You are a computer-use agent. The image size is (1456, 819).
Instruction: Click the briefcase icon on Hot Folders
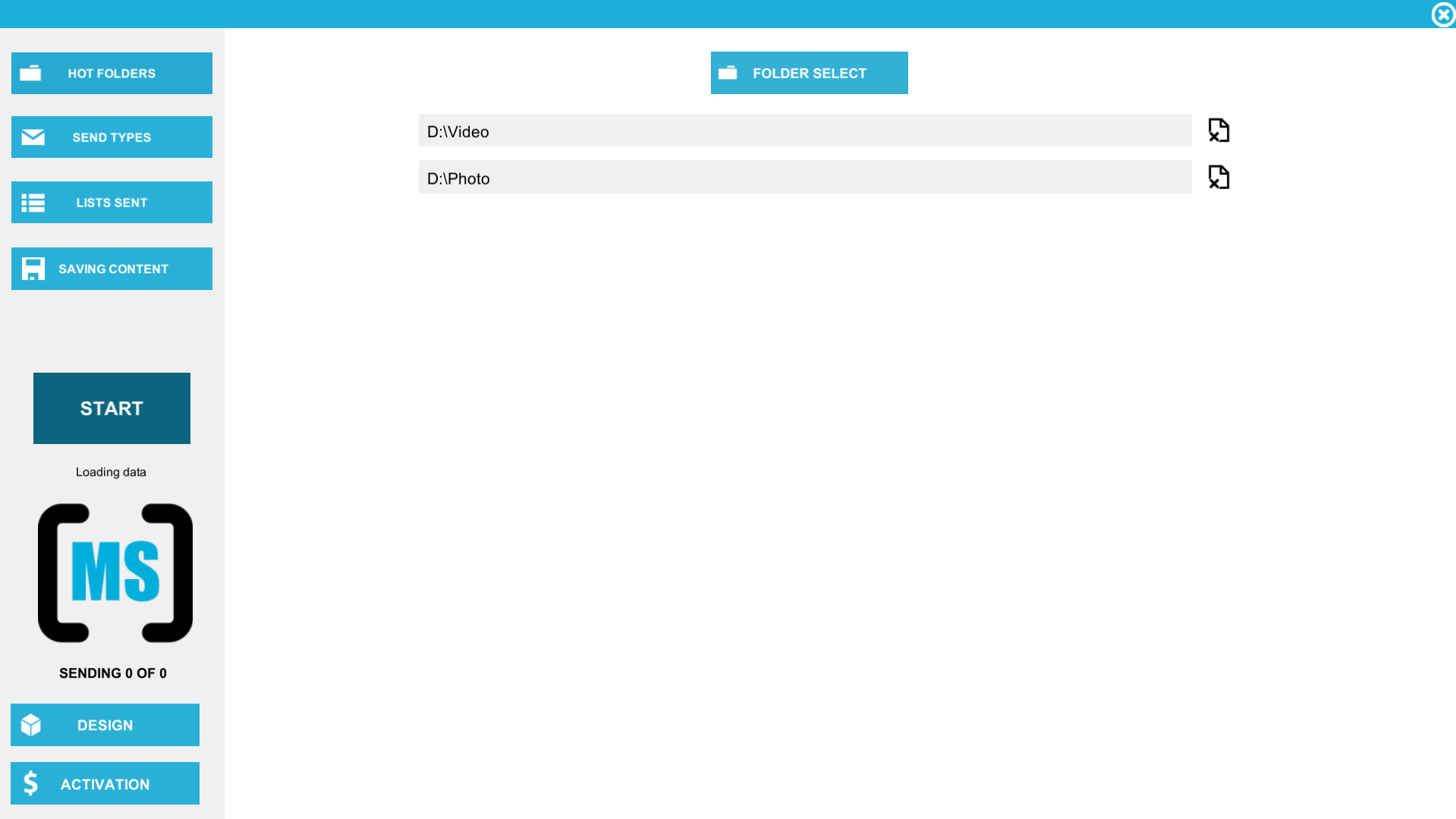tap(30, 73)
